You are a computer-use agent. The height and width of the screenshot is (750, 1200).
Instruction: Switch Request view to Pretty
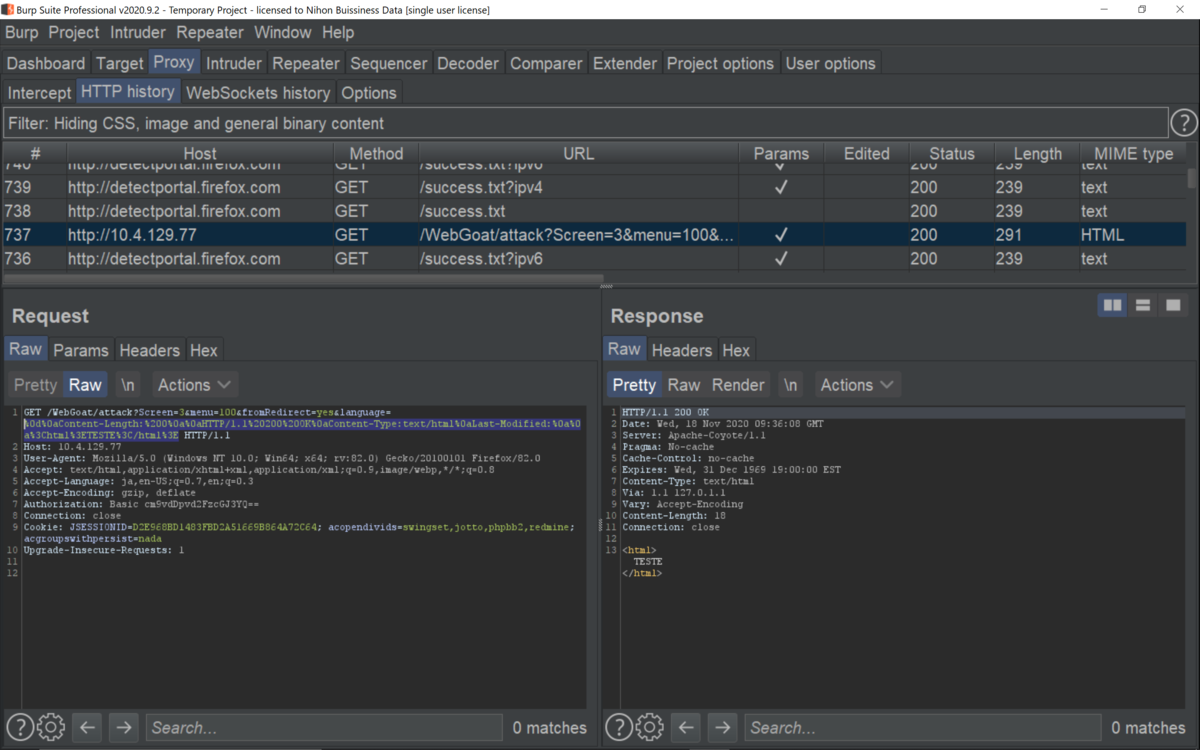pos(36,385)
